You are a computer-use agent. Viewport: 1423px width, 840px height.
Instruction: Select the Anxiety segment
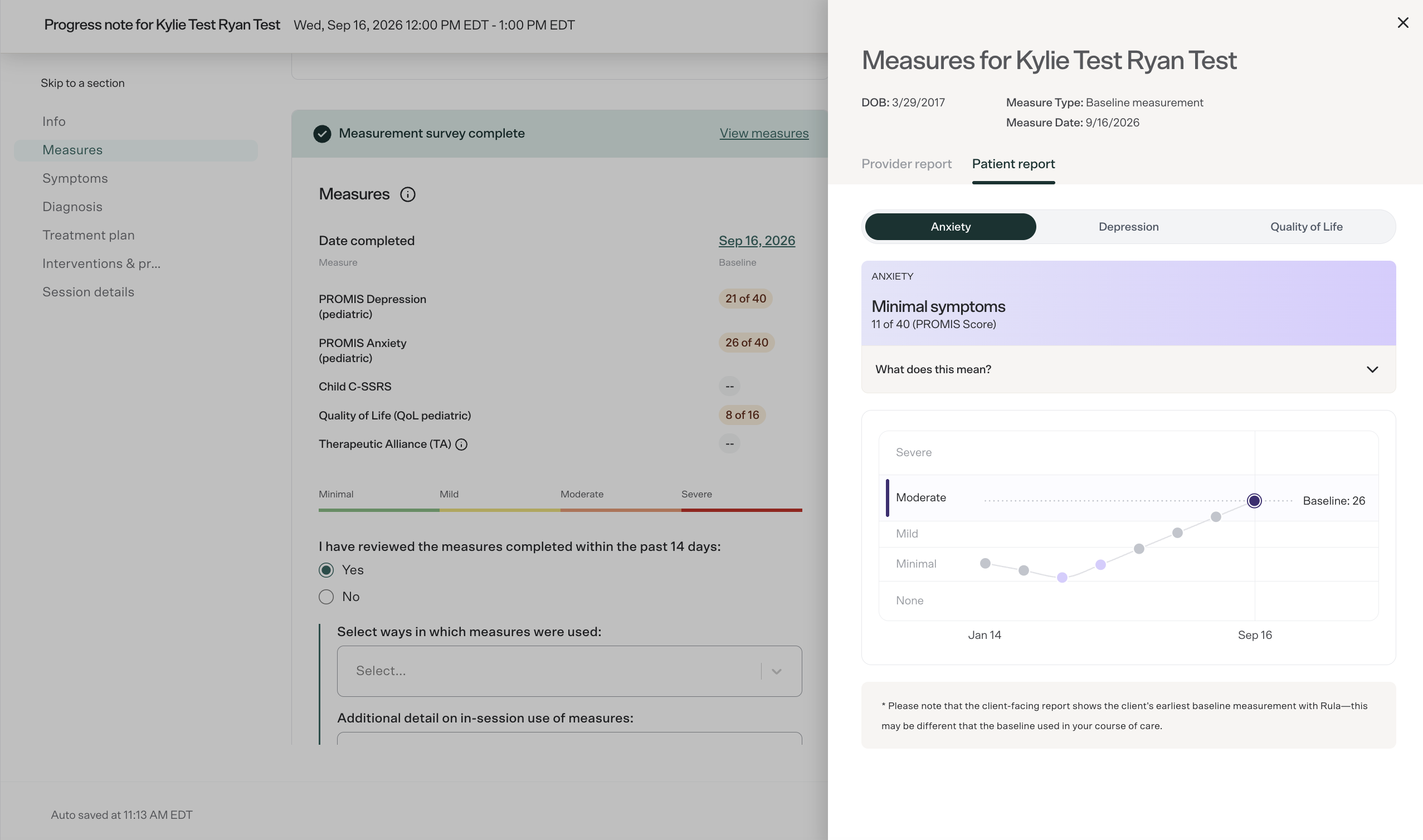(951, 226)
